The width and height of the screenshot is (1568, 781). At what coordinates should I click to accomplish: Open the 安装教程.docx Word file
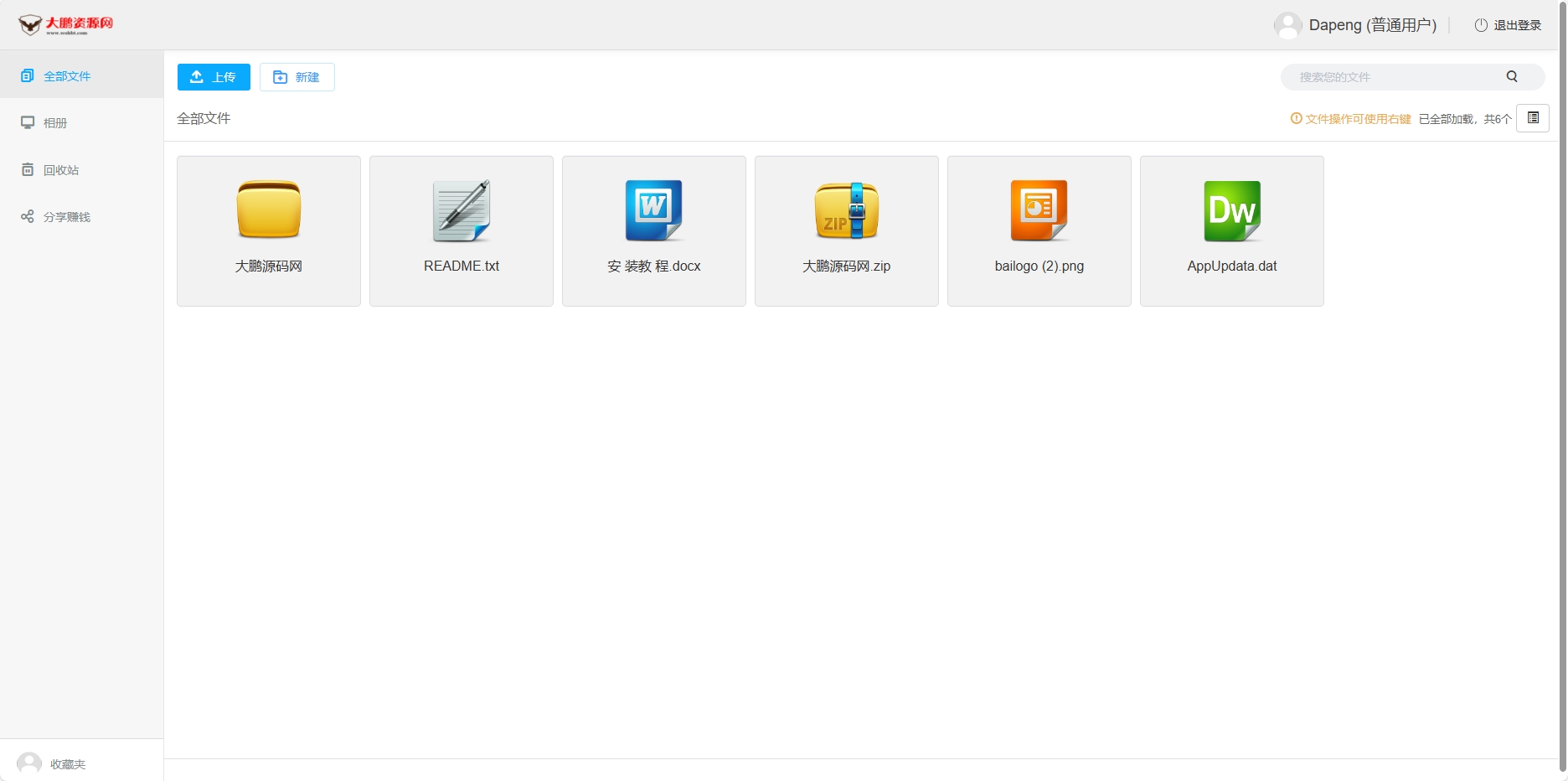[653, 210]
